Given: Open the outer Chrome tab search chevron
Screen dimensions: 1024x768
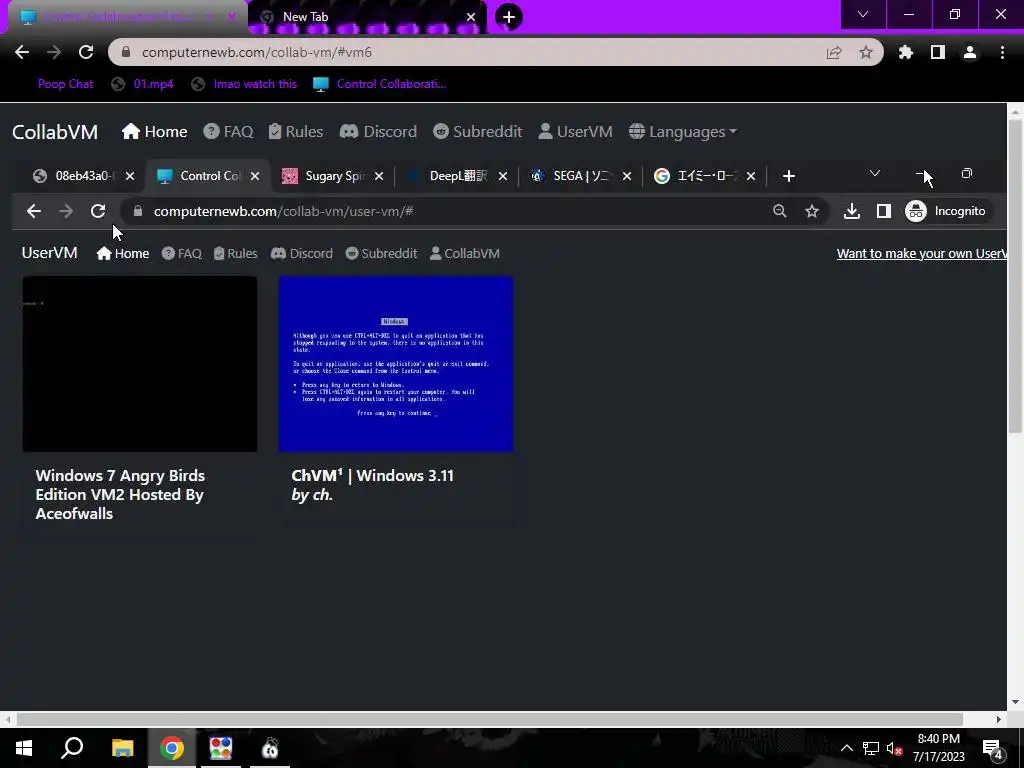Looking at the screenshot, I should tap(863, 14).
